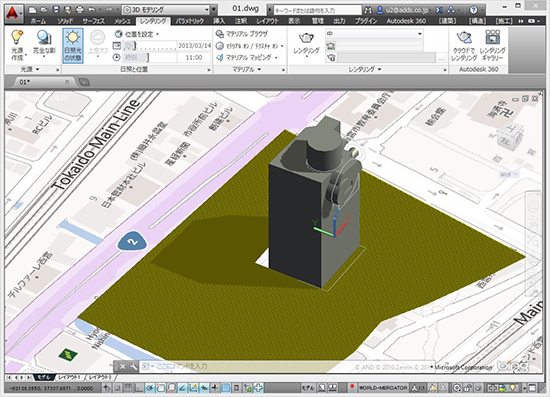
Task: Click the マテリアル ブラウザ icon
Action: [x=220, y=34]
